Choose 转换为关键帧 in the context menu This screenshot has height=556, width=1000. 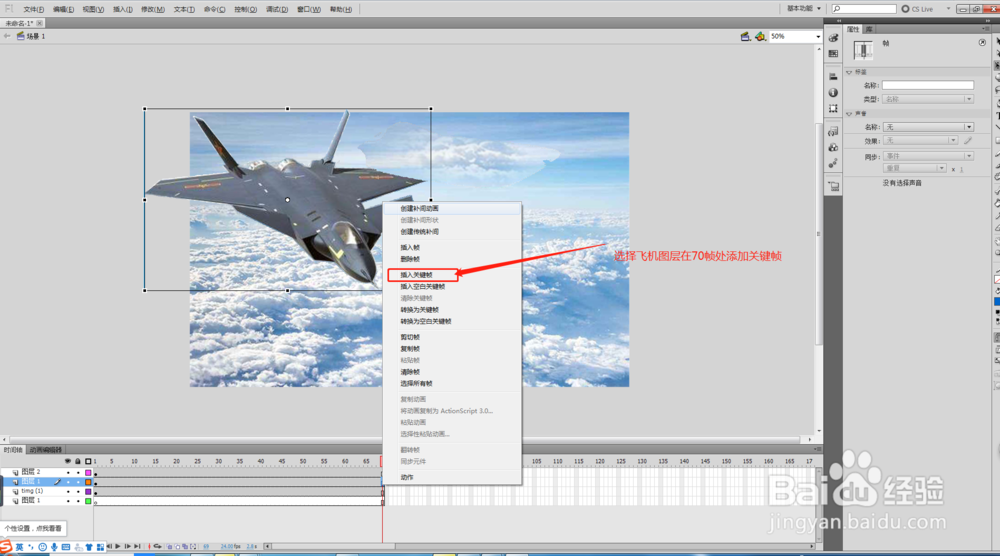(419, 309)
